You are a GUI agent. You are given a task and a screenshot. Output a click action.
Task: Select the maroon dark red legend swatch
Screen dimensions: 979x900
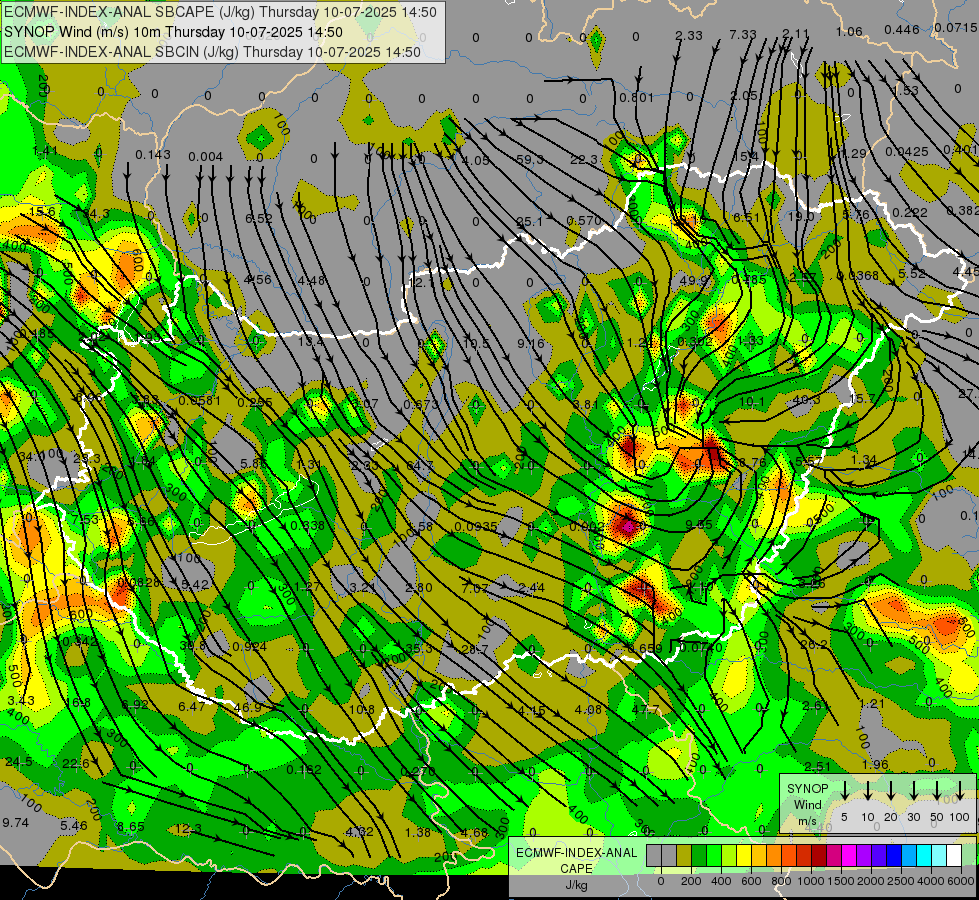(819, 856)
